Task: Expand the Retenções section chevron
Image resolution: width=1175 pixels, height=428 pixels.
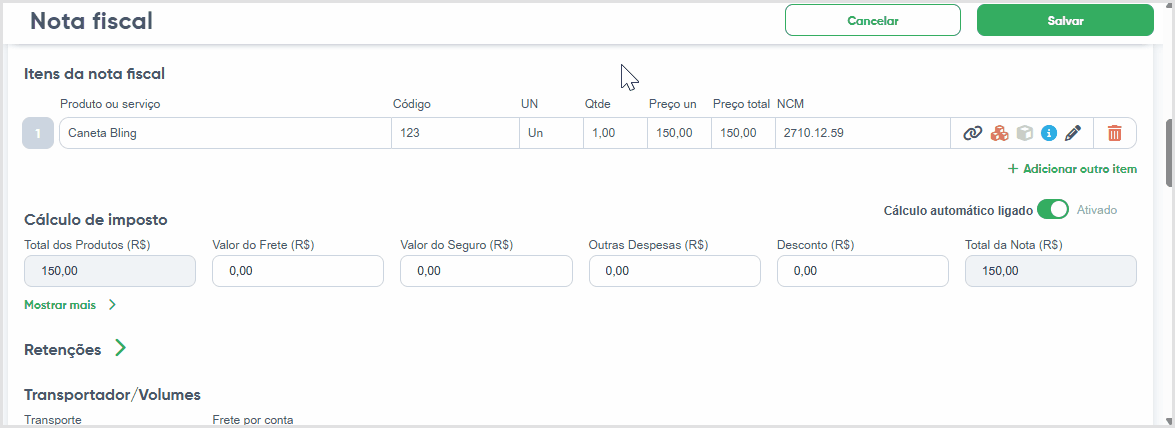Action: tap(120, 349)
